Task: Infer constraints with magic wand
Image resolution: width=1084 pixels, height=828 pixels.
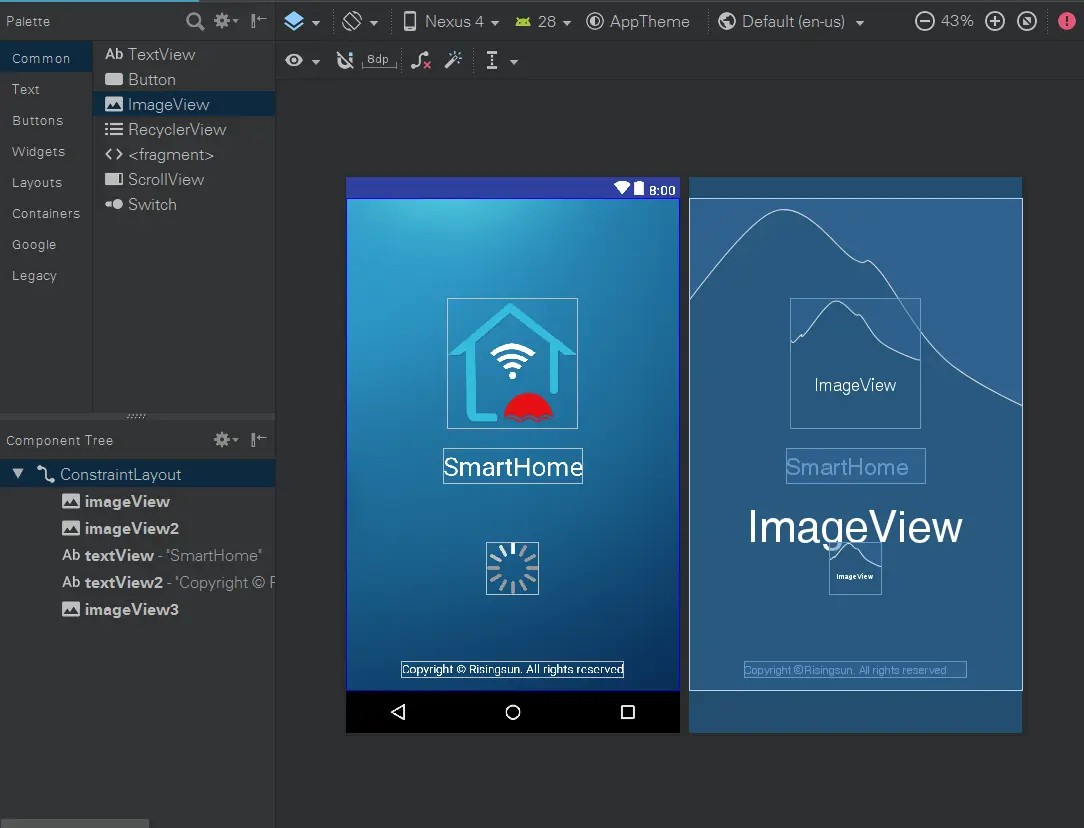Action: tap(454, 61)
